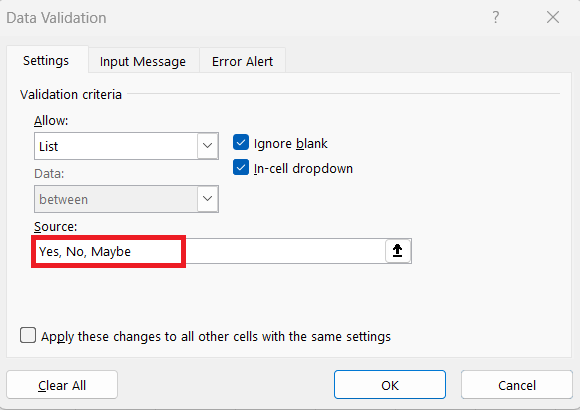Toggle the In-cell dropdown checkbox
Image resolution: width=580 pixels, height=410 pixels.
241,168
